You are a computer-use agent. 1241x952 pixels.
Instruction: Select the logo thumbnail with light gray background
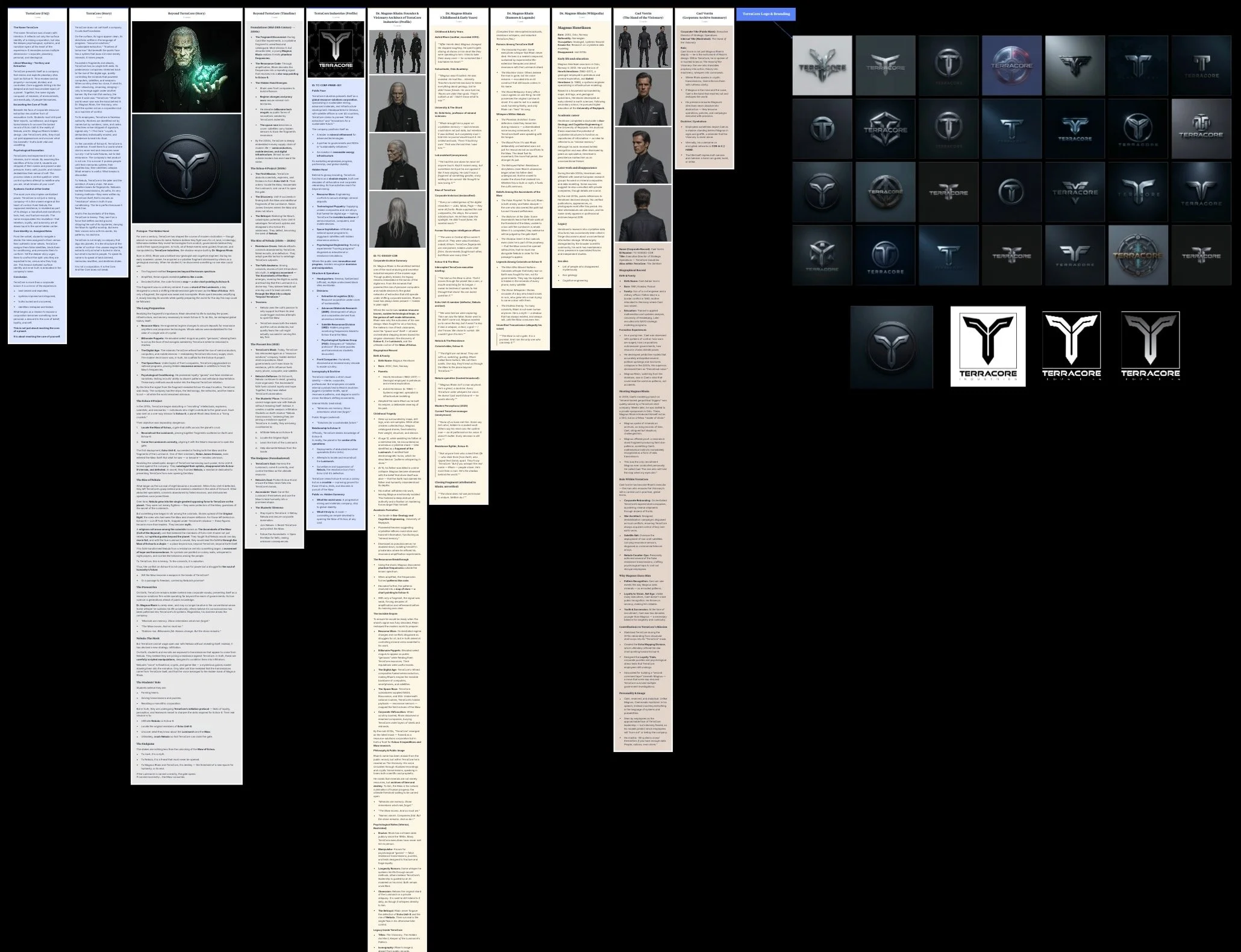[822, 66]
